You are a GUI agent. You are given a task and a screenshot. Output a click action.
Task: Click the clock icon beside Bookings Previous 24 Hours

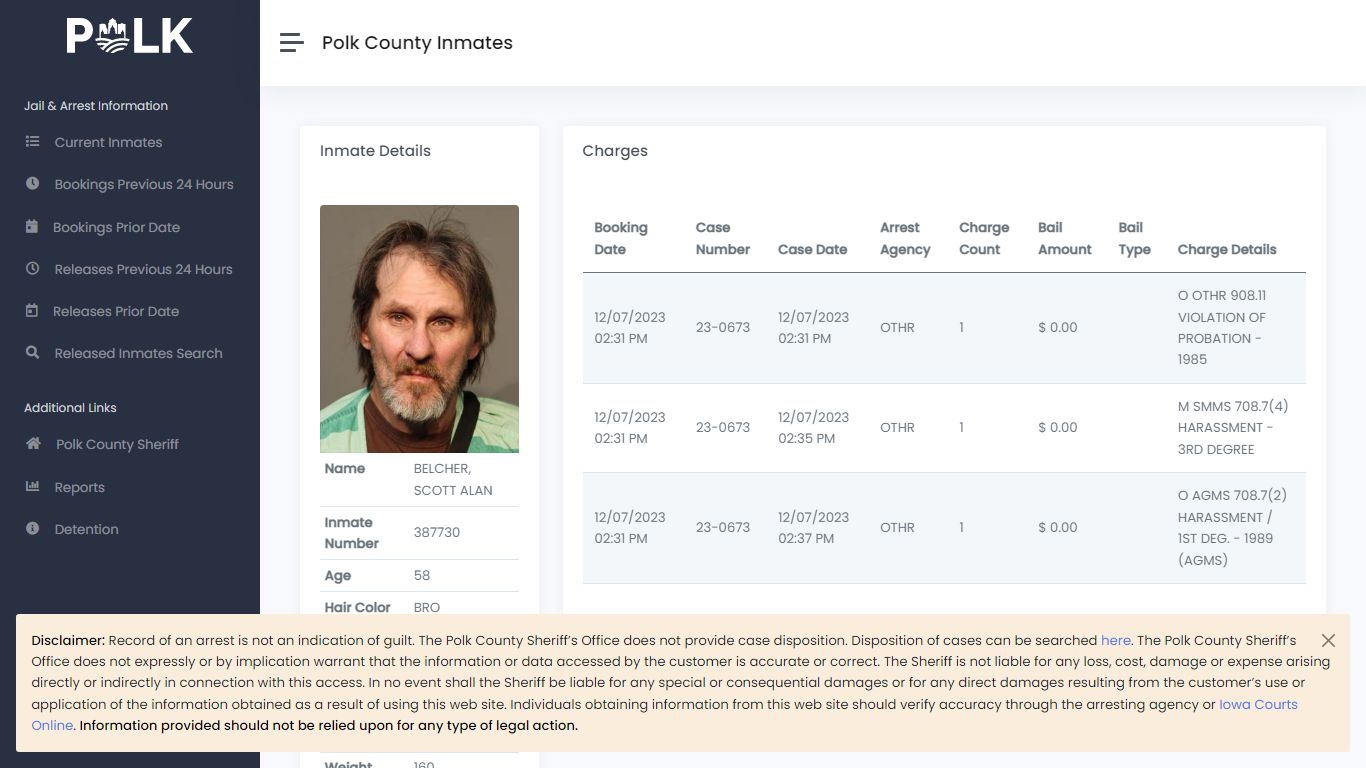point(33,184)
